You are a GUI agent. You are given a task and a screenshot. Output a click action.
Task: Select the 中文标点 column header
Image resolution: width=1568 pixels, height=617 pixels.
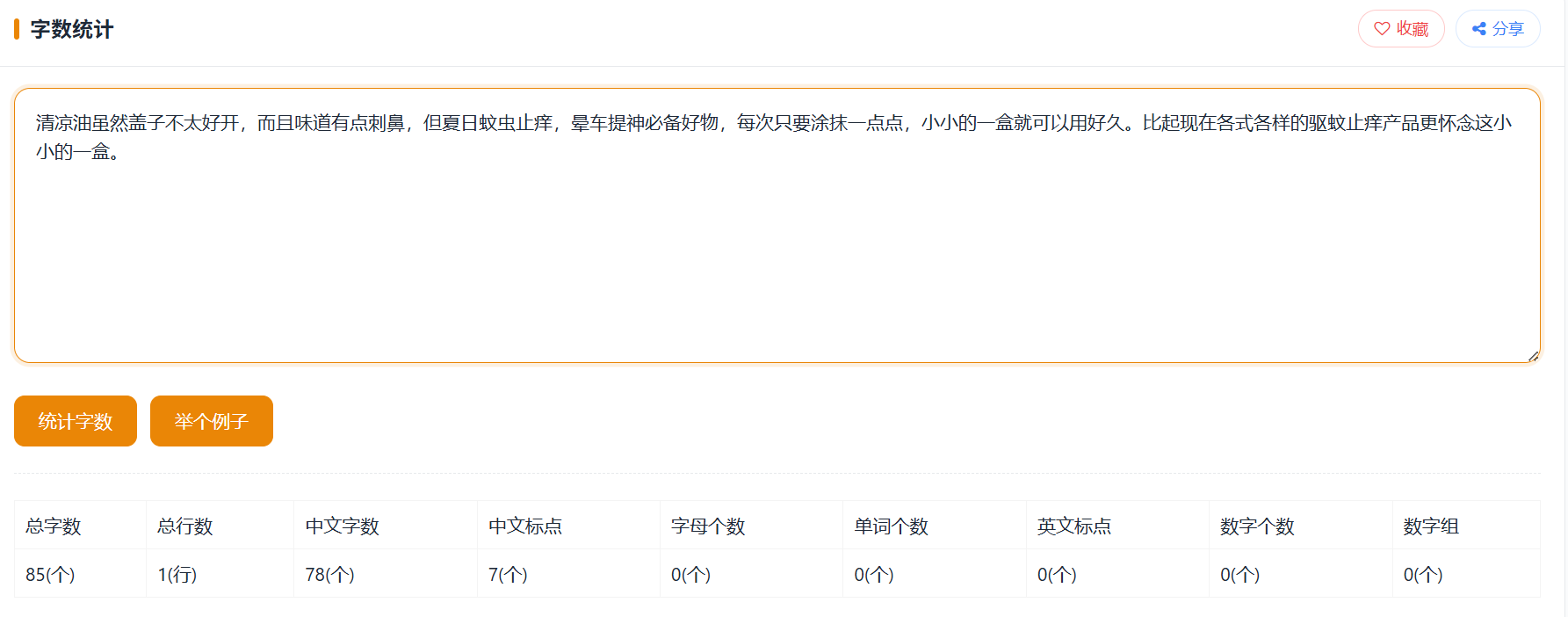click(x=569, y=526)
